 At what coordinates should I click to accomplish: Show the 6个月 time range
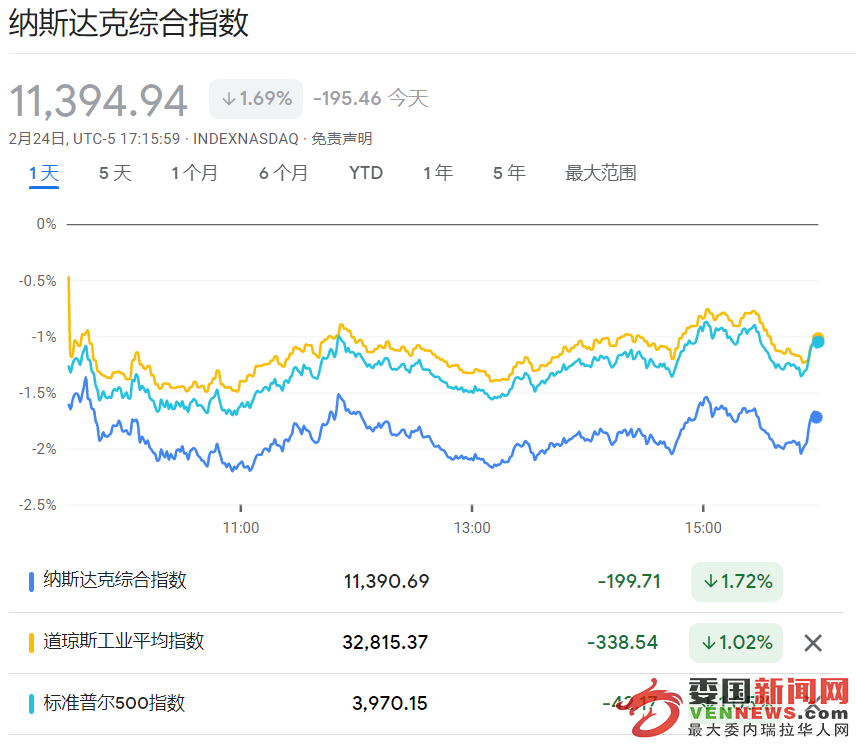[283, 174]
